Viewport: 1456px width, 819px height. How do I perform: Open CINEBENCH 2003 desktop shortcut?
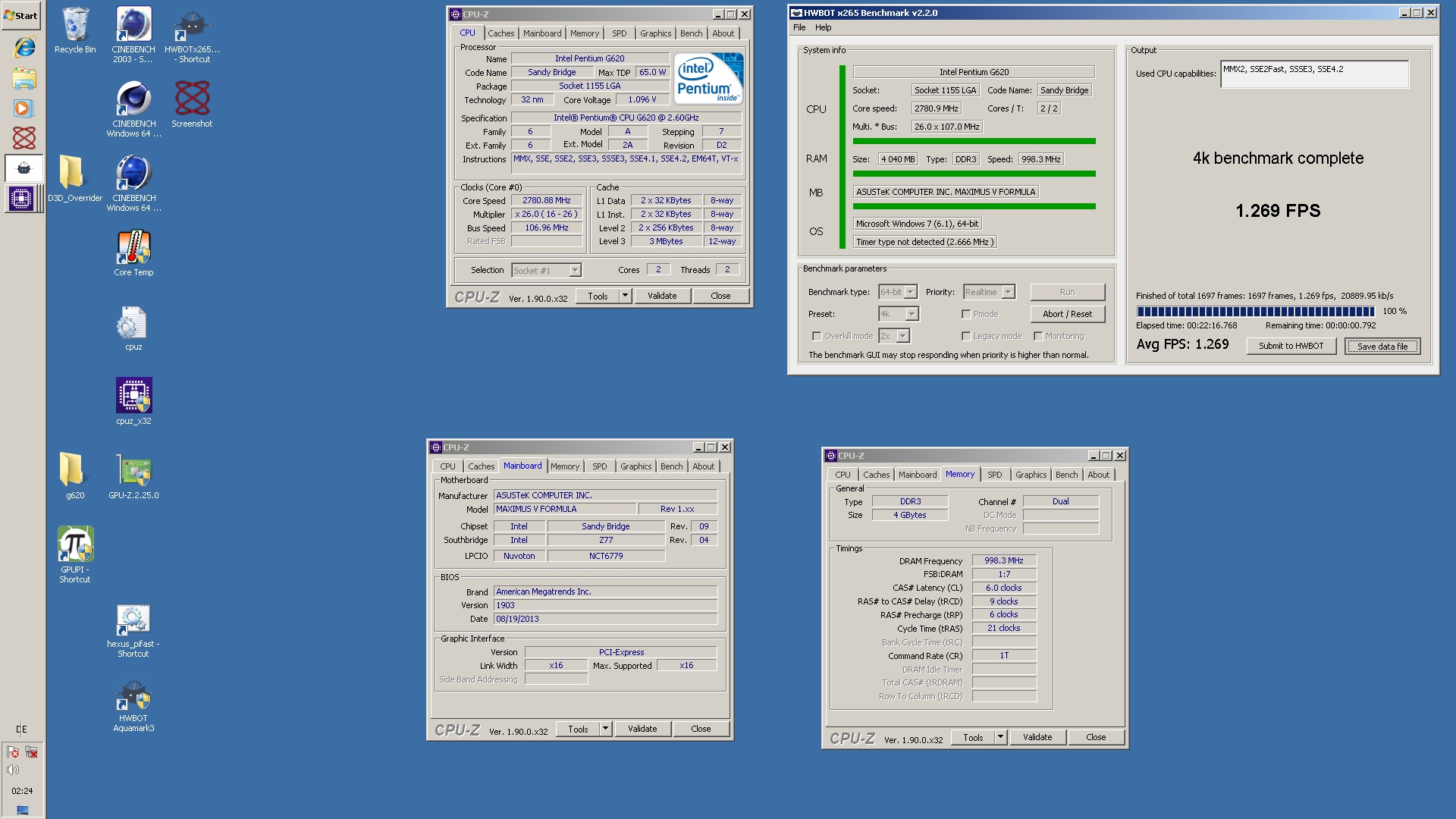(133, 34)
